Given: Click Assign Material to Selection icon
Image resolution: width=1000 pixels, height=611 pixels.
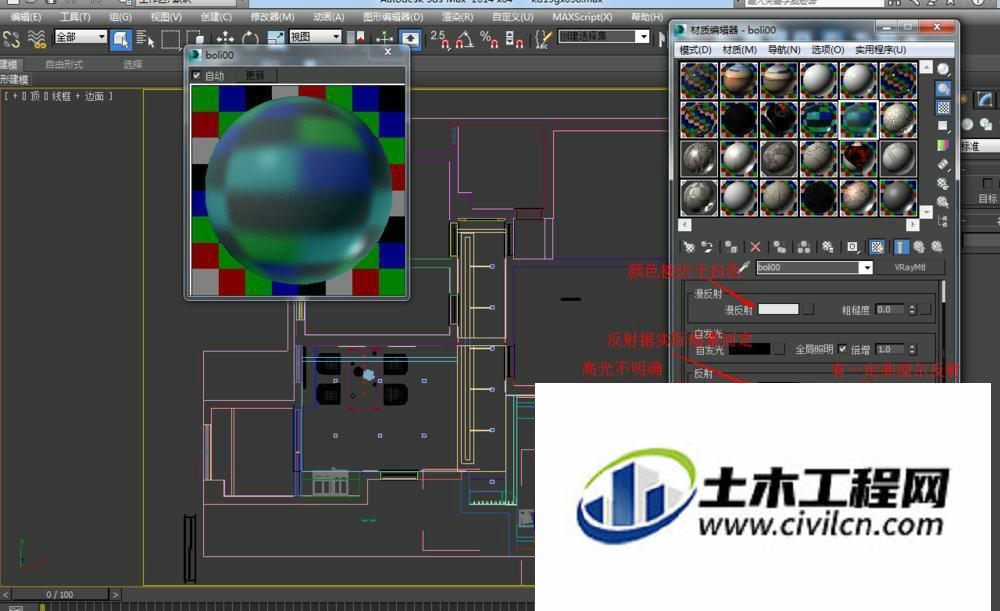Looking at the screenshot, I should [731, 247].
